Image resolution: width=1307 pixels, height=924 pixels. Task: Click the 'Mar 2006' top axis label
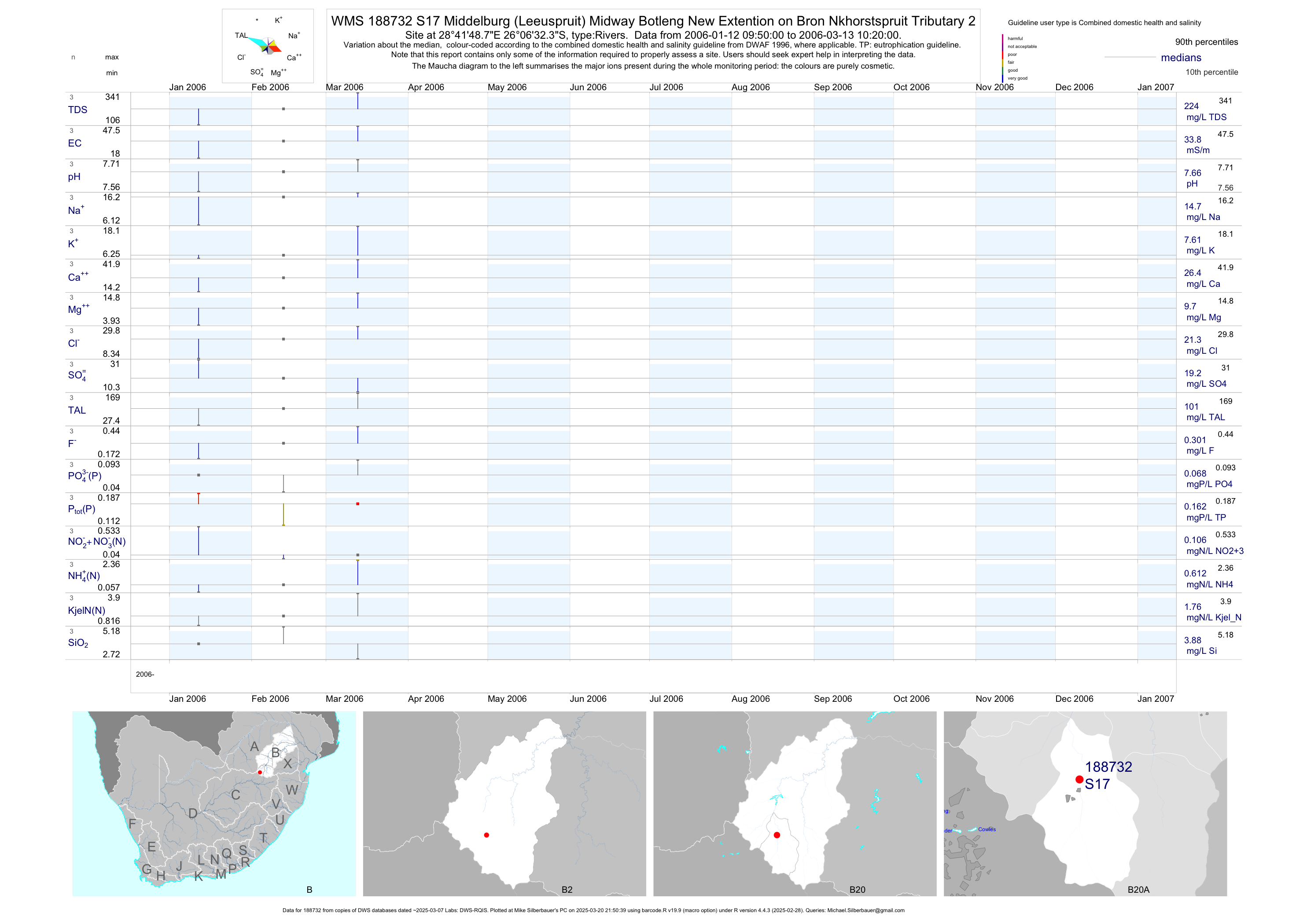pos(344,87)
